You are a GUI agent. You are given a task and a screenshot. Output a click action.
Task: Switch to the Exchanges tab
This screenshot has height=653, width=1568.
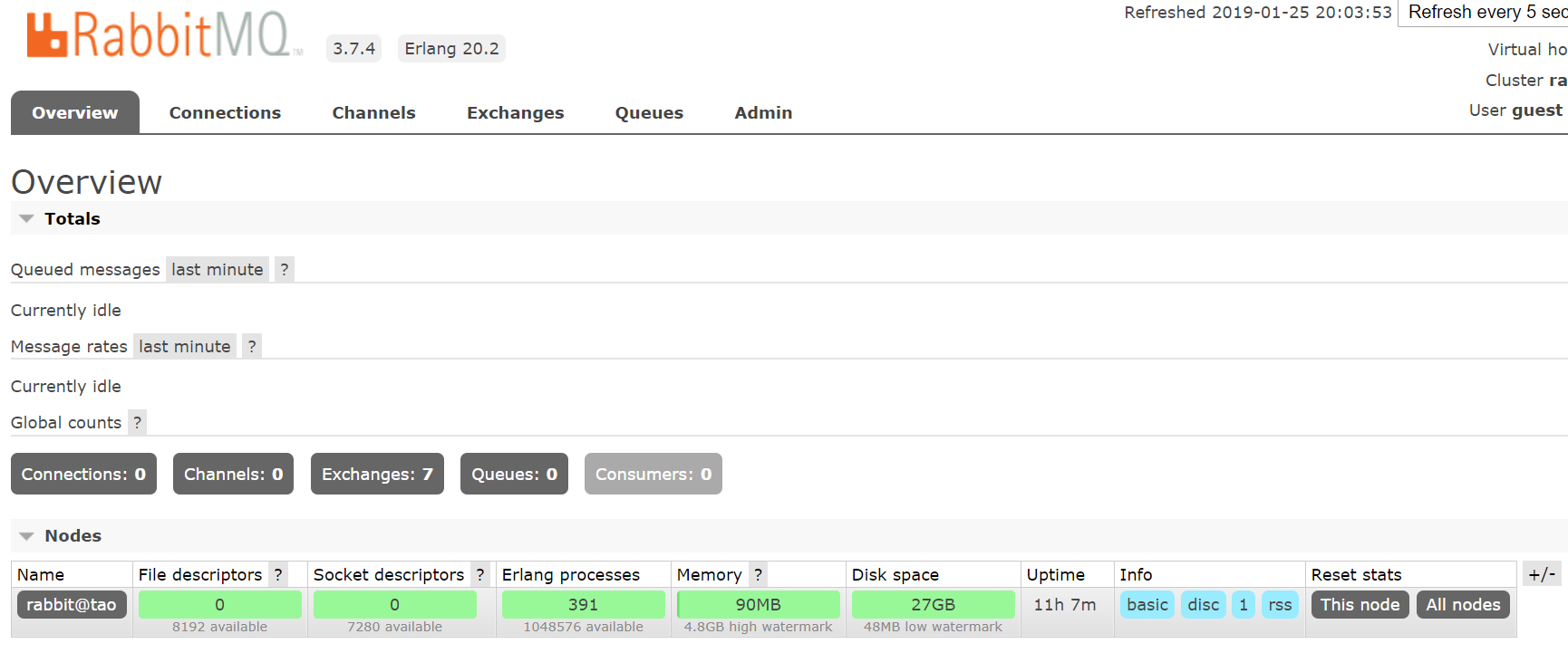[515, 112]
